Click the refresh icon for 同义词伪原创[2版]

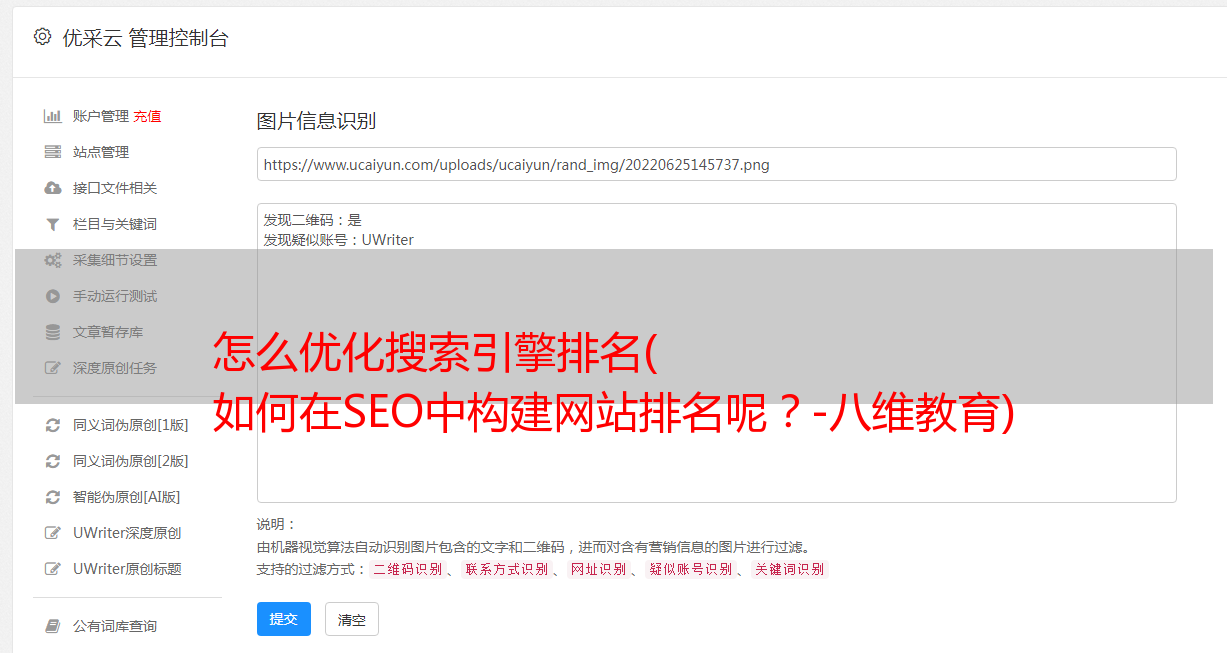pos(53,461)
